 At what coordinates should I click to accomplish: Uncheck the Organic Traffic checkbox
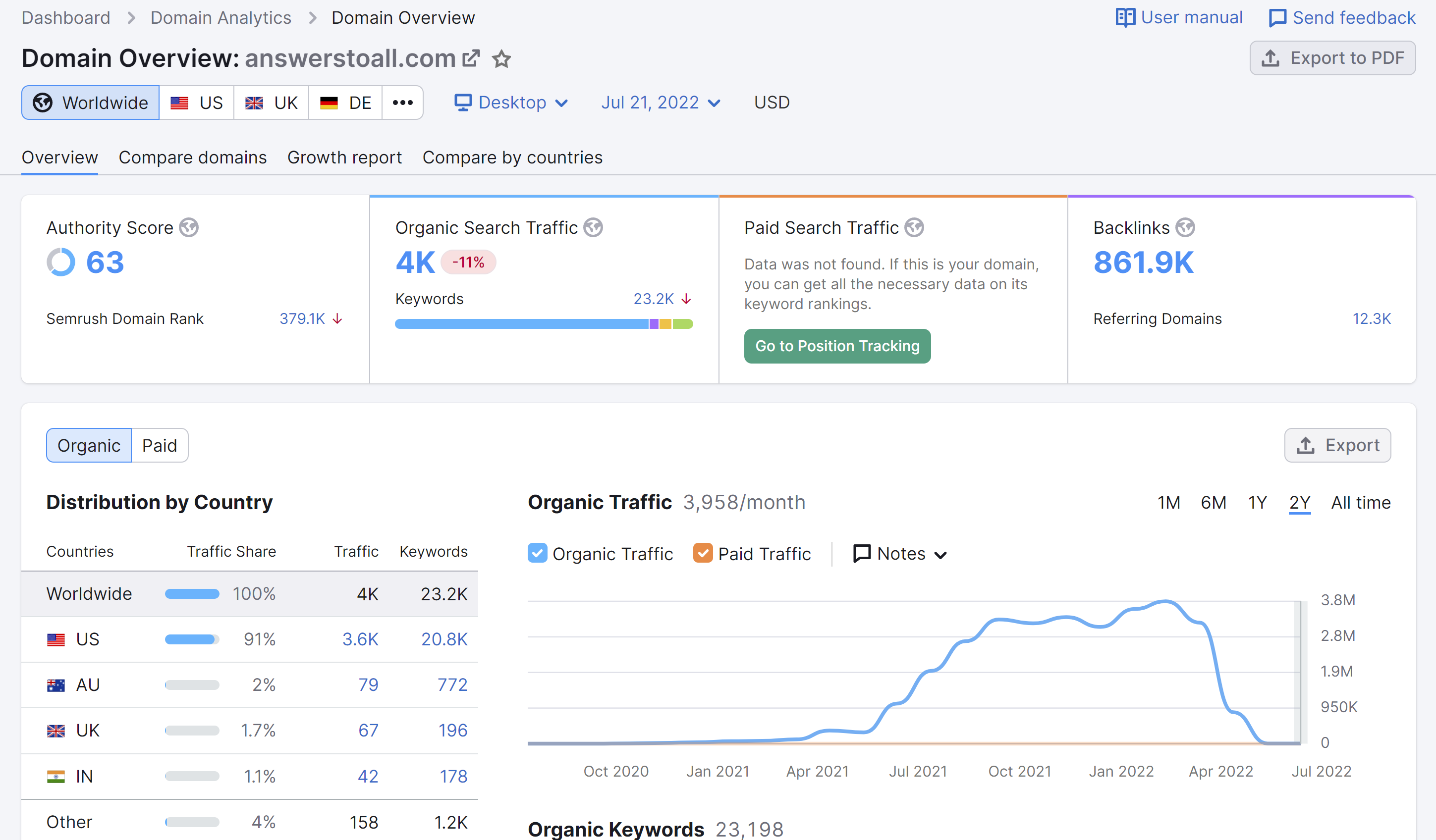point(537,553)
